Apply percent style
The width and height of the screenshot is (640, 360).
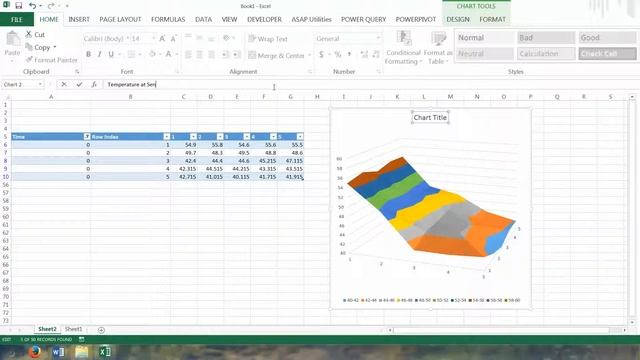click(338, 54)
